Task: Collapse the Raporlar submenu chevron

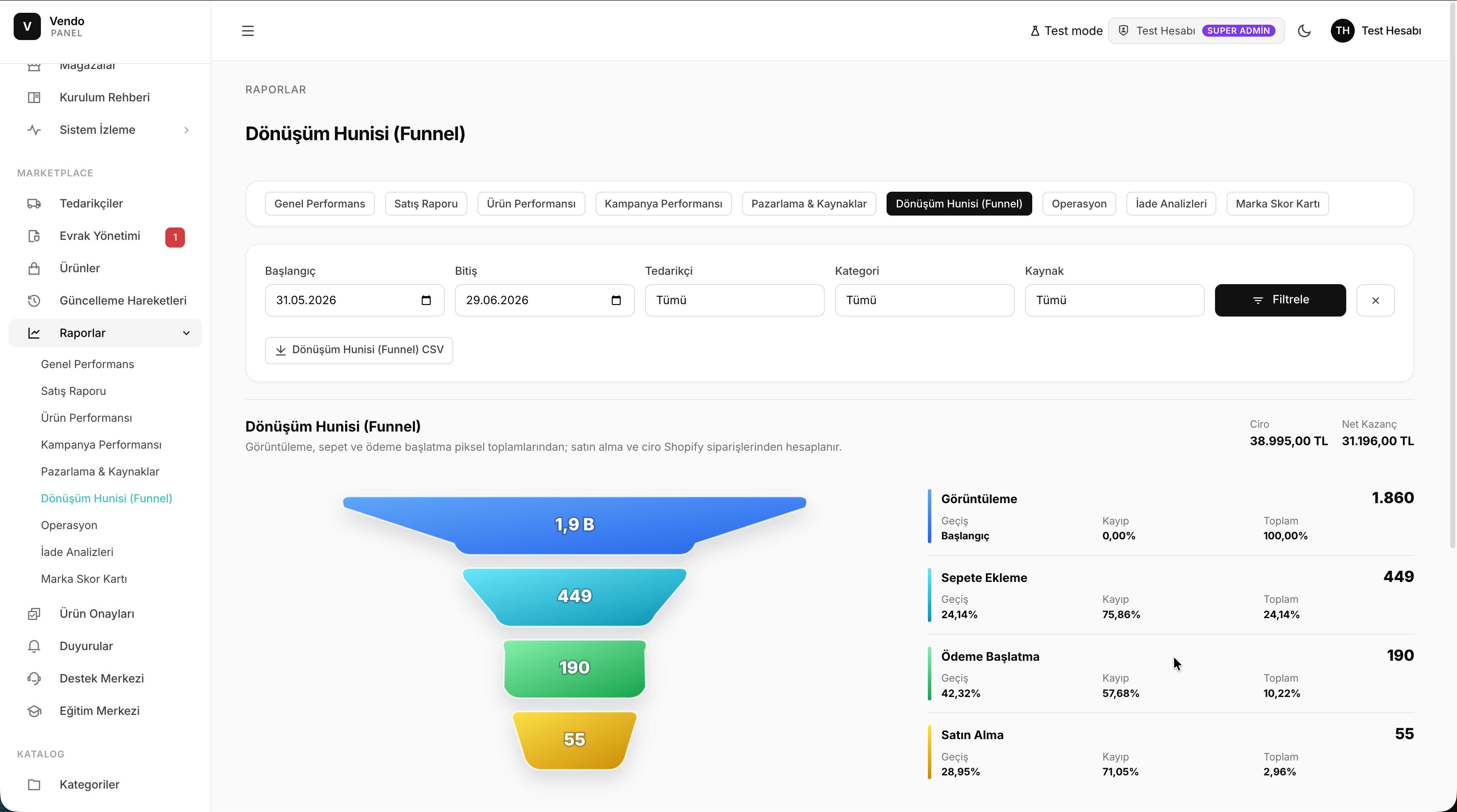Action: click(186, 333)
